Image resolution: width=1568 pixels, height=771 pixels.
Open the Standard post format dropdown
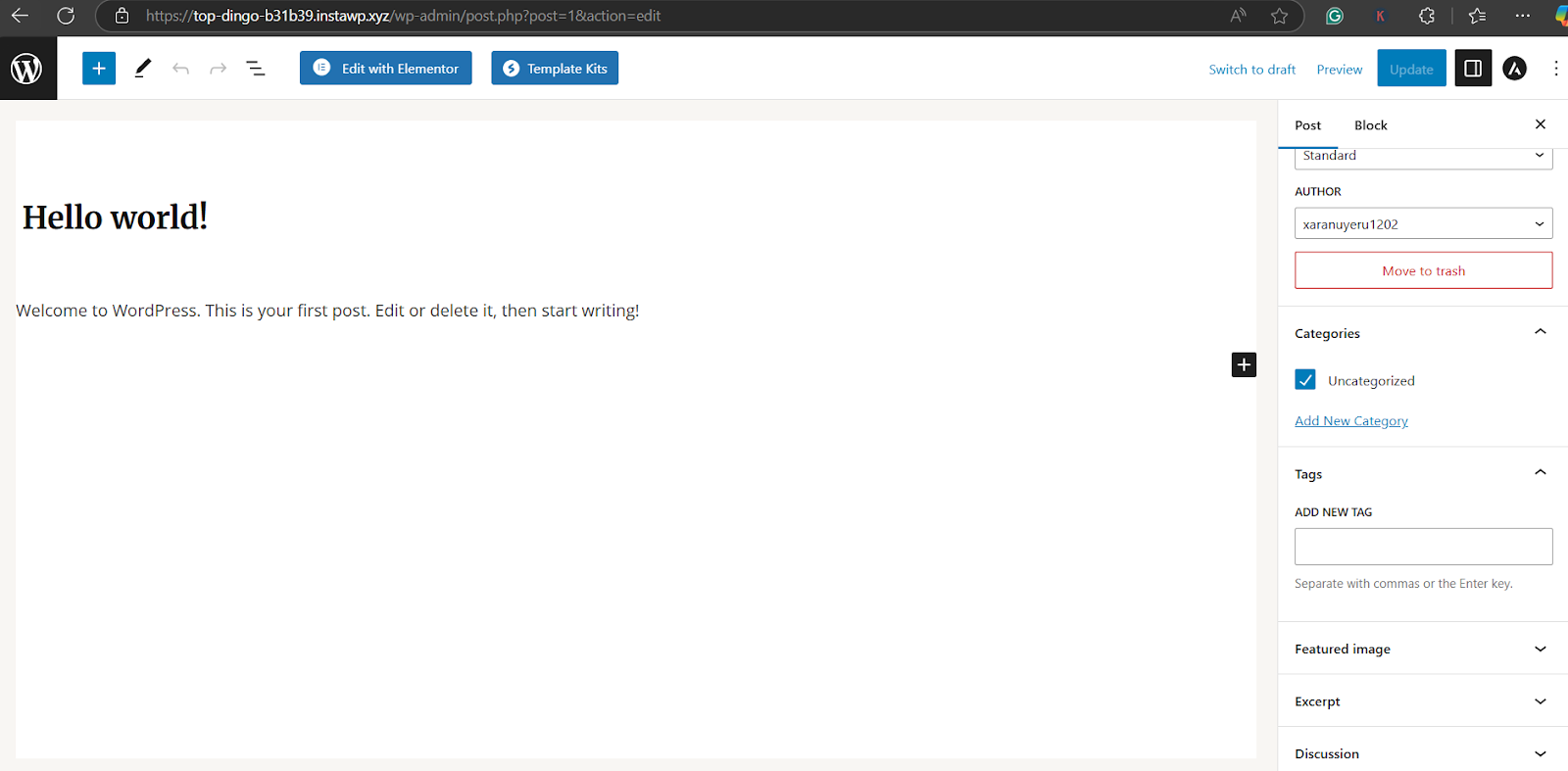tap(1424, 157)
